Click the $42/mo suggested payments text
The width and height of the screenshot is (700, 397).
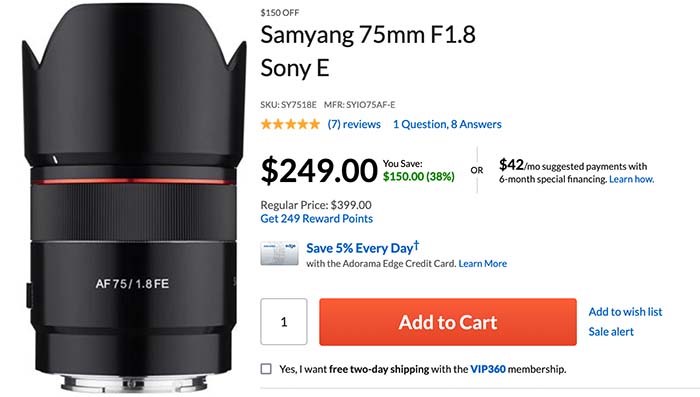point(573,166)
